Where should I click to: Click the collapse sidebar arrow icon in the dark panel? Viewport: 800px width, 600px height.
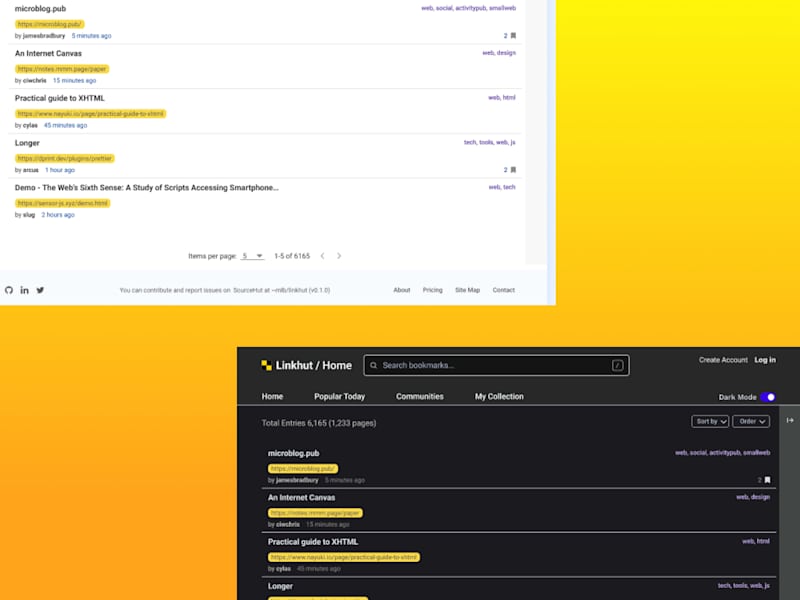click(790, 420)
